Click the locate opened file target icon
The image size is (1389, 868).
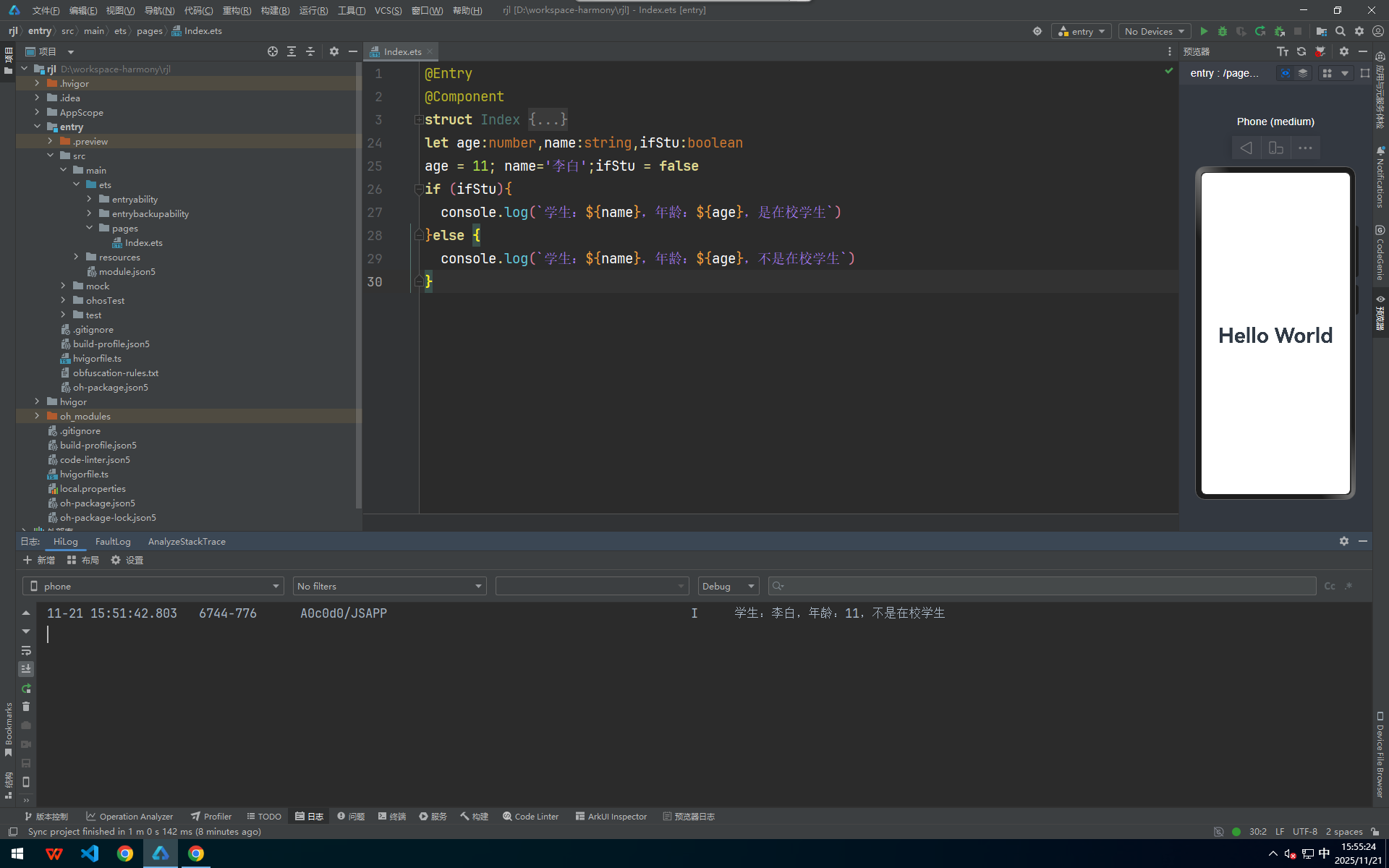coord(272,51)
